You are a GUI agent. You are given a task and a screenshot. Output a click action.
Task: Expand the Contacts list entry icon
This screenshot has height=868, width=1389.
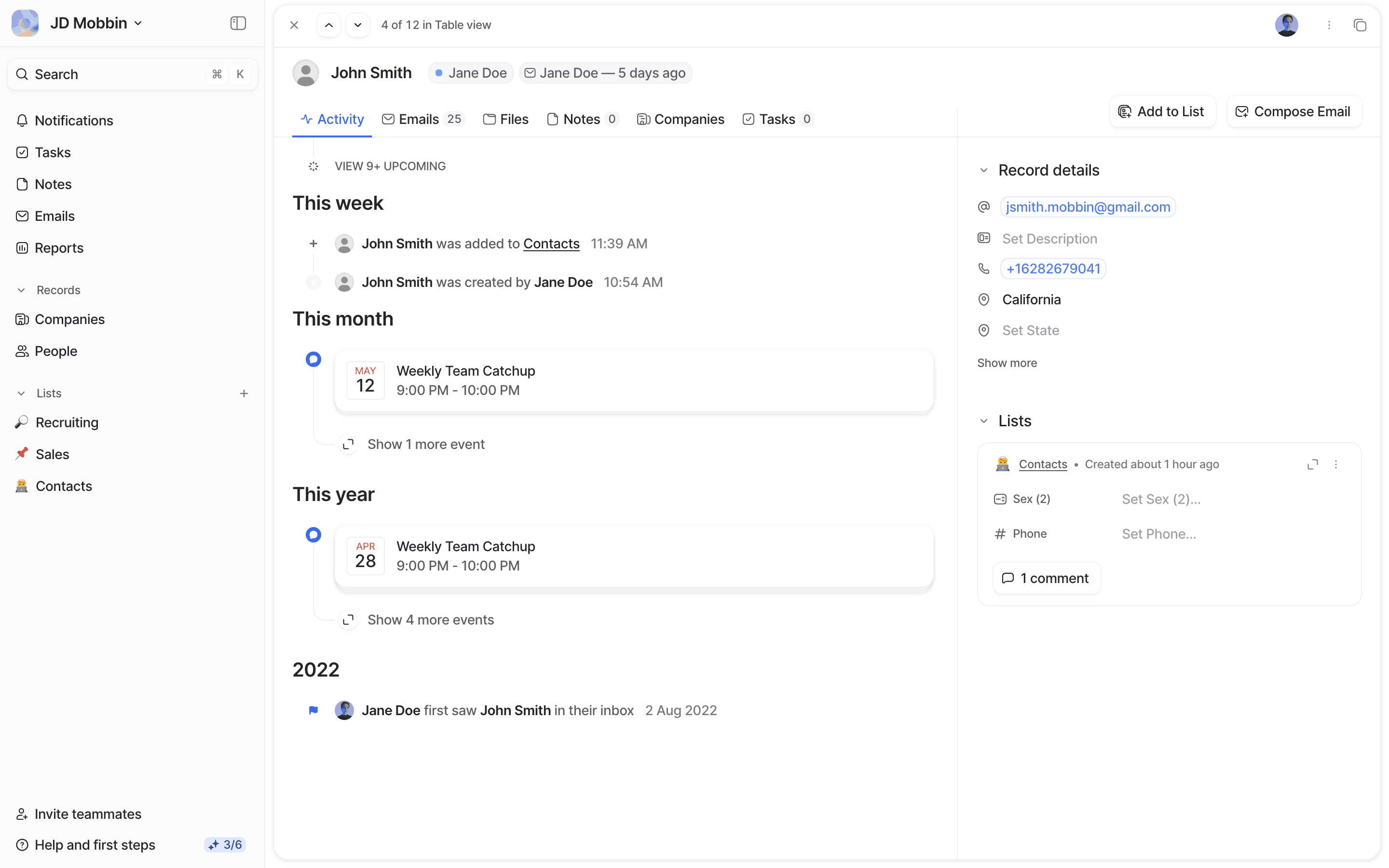click(1312, 464)
